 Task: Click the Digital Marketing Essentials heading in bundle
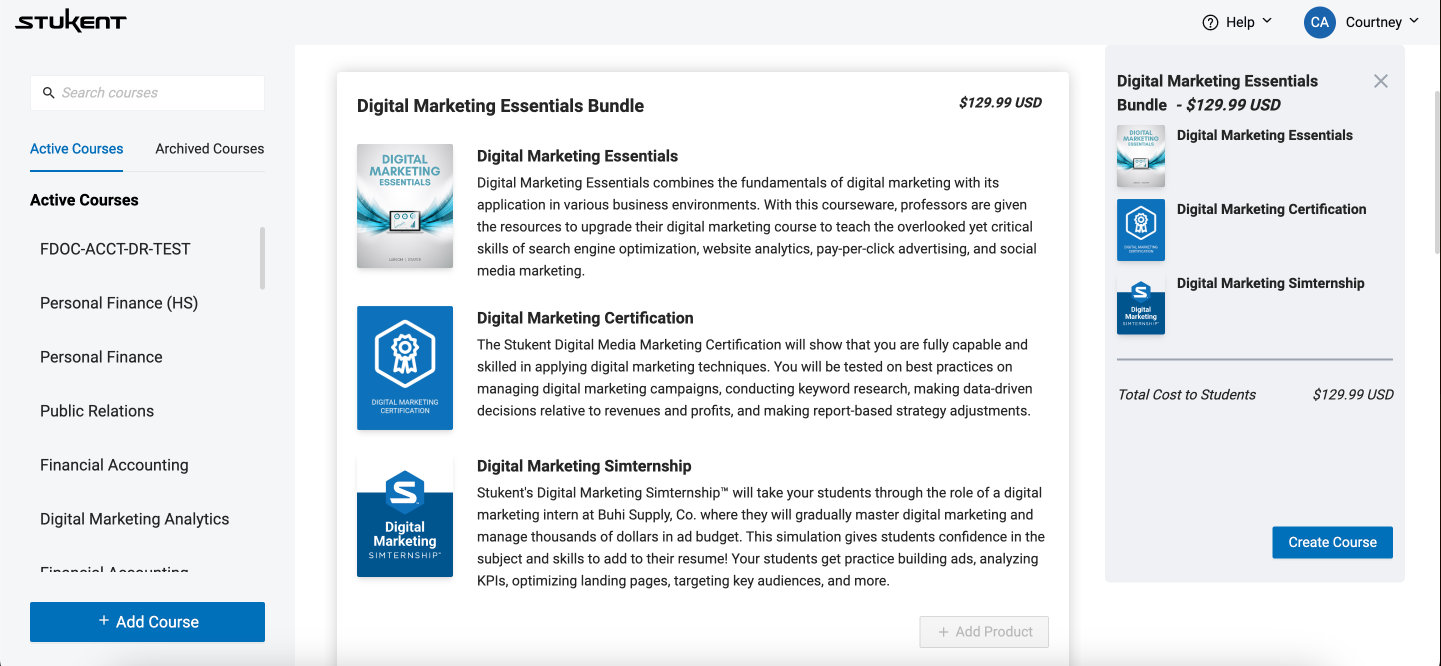pos(577,156)
